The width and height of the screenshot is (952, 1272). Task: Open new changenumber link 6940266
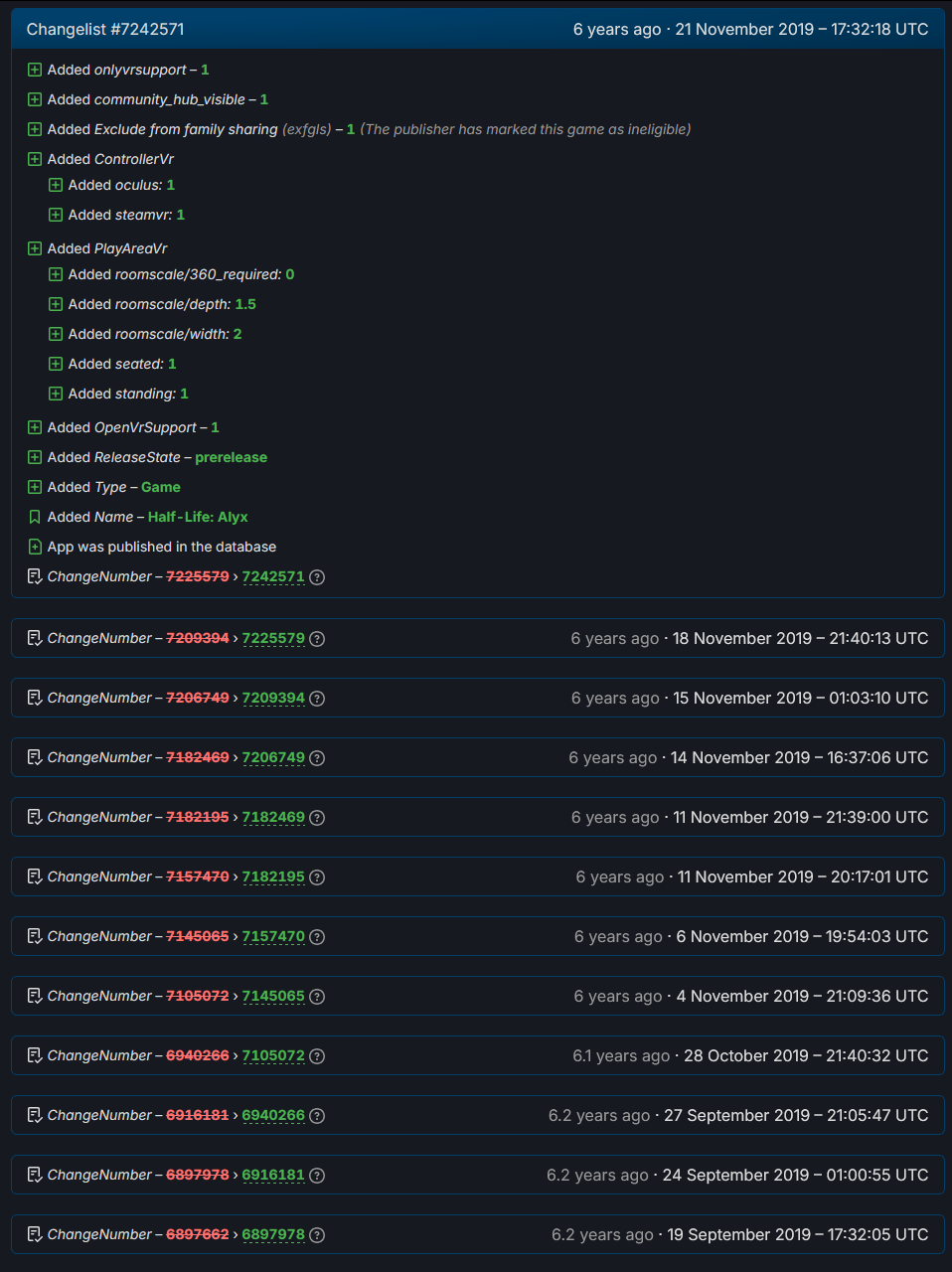click(x=273, y=1115)
